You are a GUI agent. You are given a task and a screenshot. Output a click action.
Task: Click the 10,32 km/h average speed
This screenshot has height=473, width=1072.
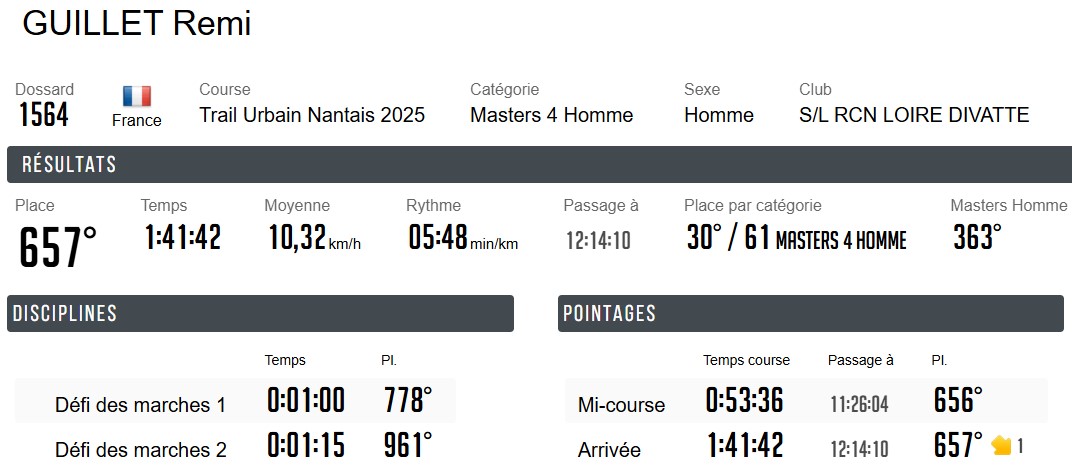point(314,238)
